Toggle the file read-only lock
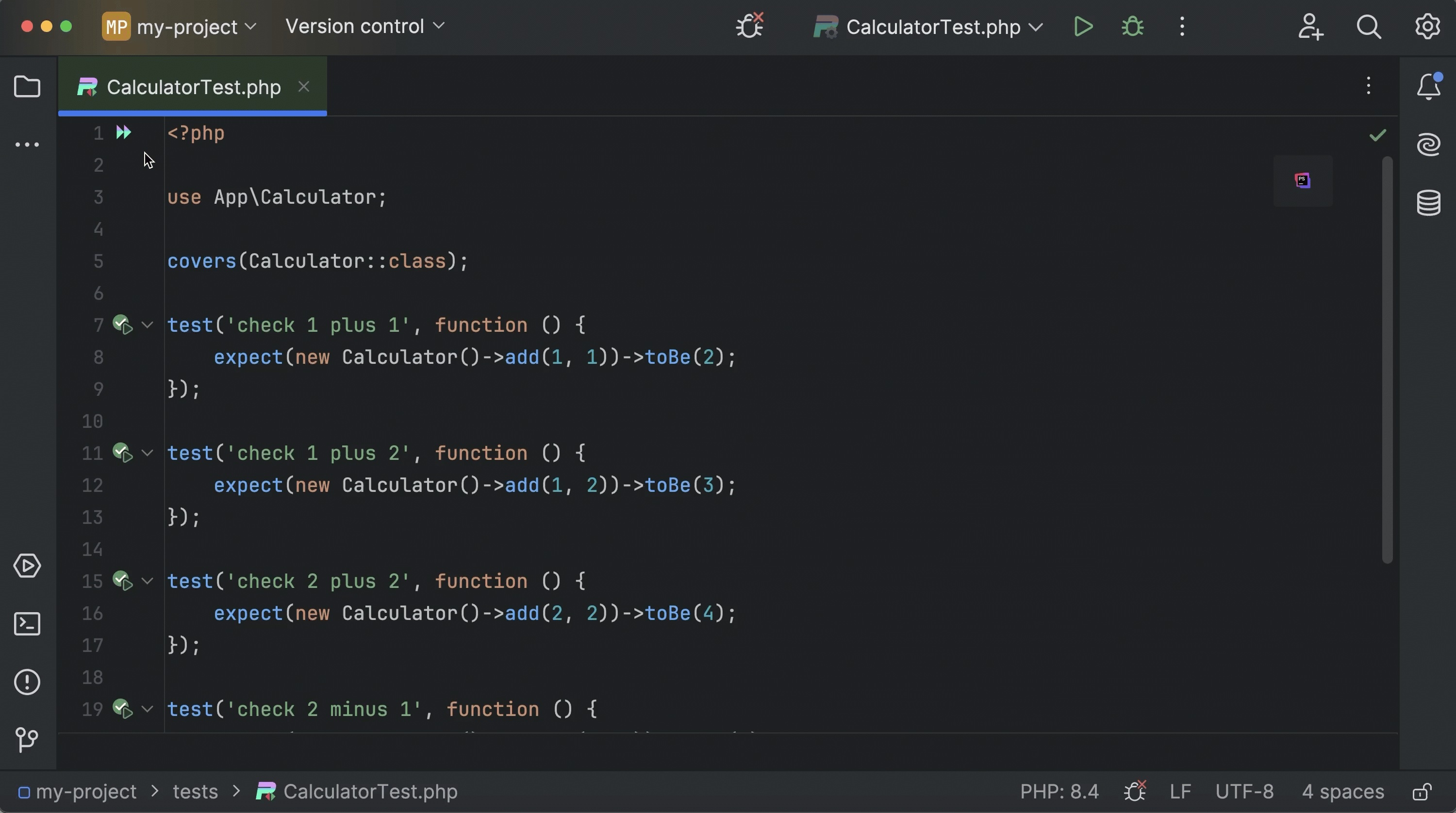 (x=1423, y=792)
